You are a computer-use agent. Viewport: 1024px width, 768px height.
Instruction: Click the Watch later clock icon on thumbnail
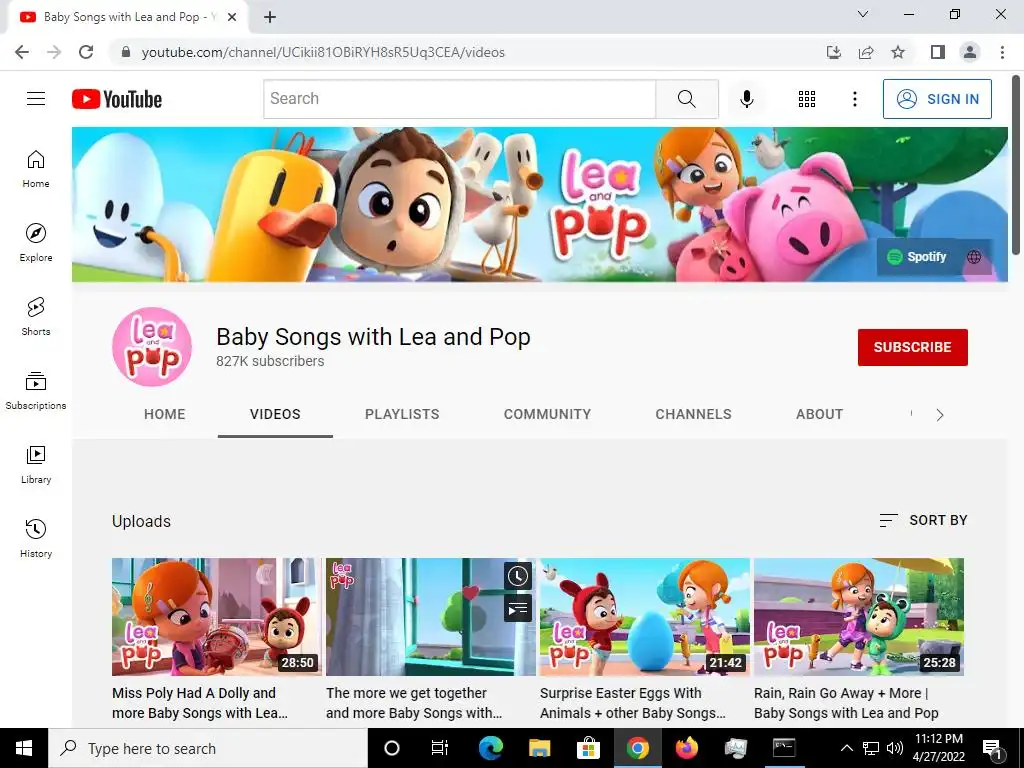pos(518,576)
